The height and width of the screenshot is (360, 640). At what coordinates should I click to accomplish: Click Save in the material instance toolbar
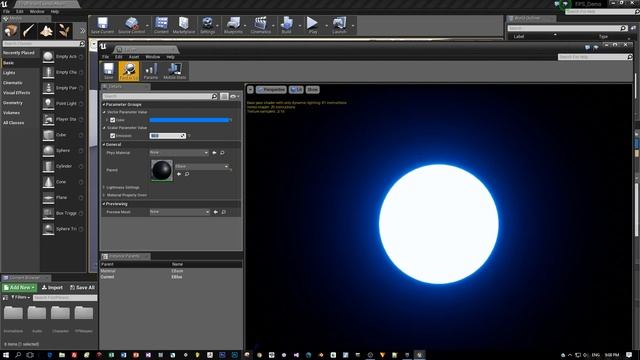[109, 71]
